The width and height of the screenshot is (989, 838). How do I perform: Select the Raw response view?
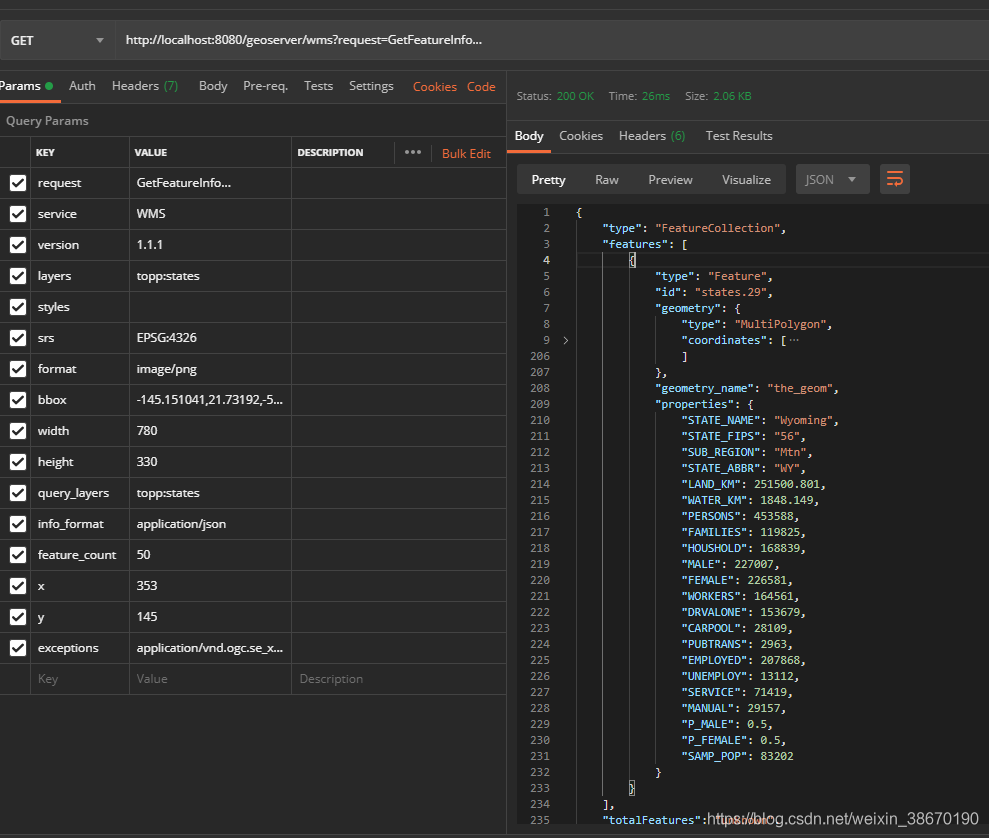(x=606, y=180)
